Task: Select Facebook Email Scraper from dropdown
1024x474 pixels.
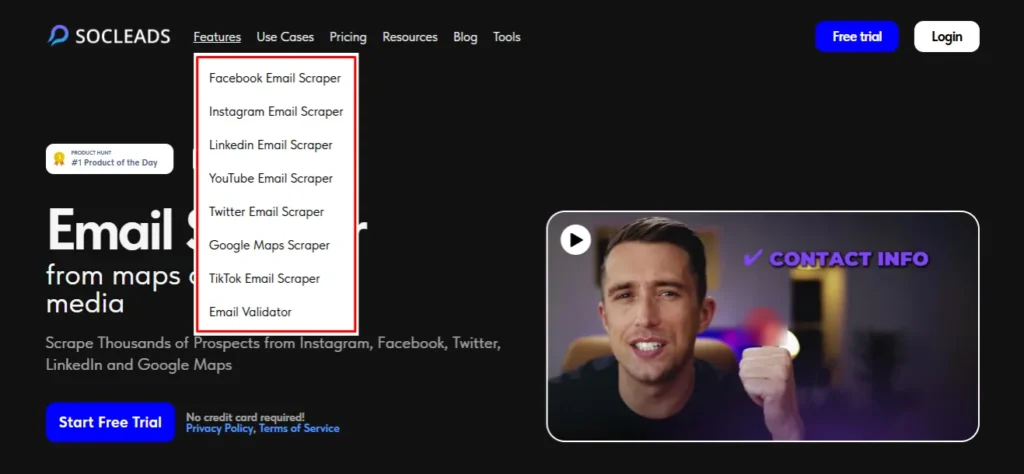Action: click(x=275, y=78)
